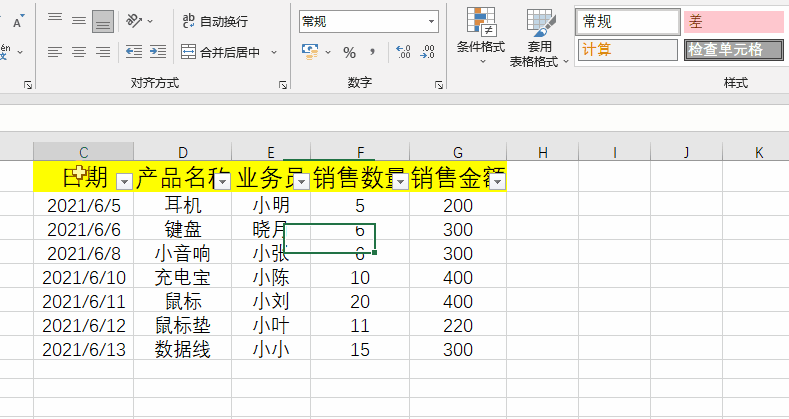Select column E header
789x419 pixels.
271,152
